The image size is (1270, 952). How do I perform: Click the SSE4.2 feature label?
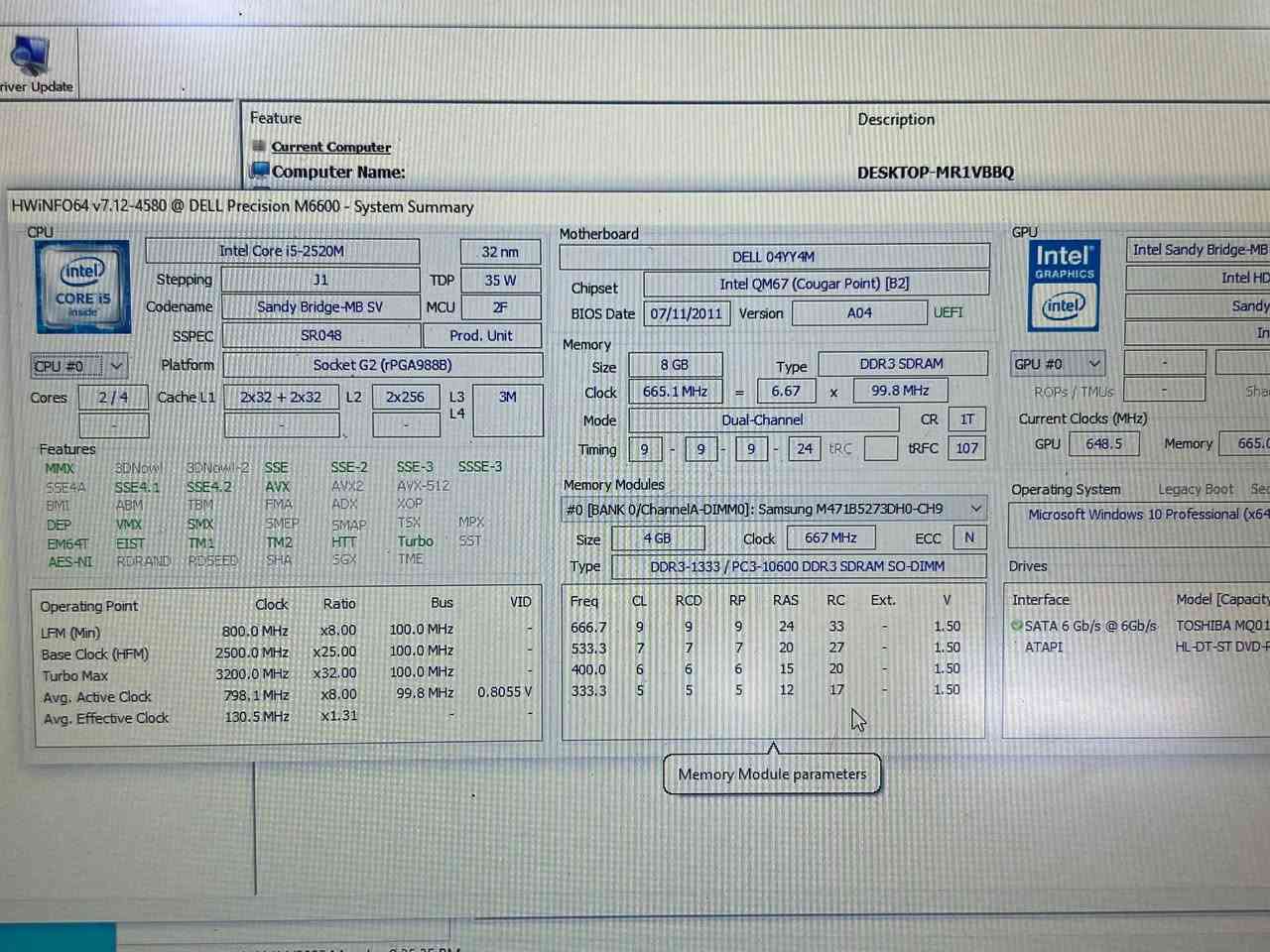click(209, 487)
